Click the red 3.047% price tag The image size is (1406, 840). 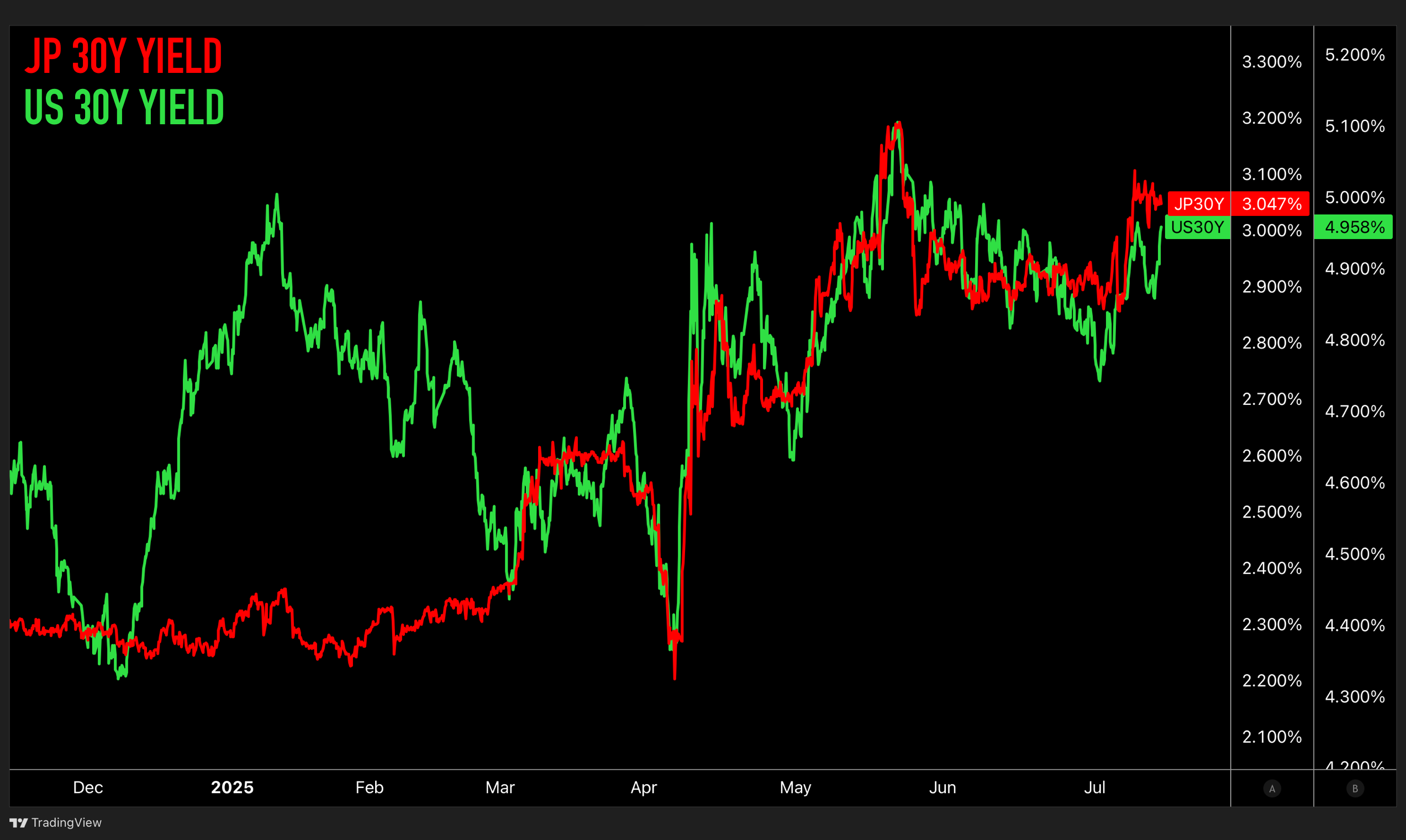(x=1272, y=204)
